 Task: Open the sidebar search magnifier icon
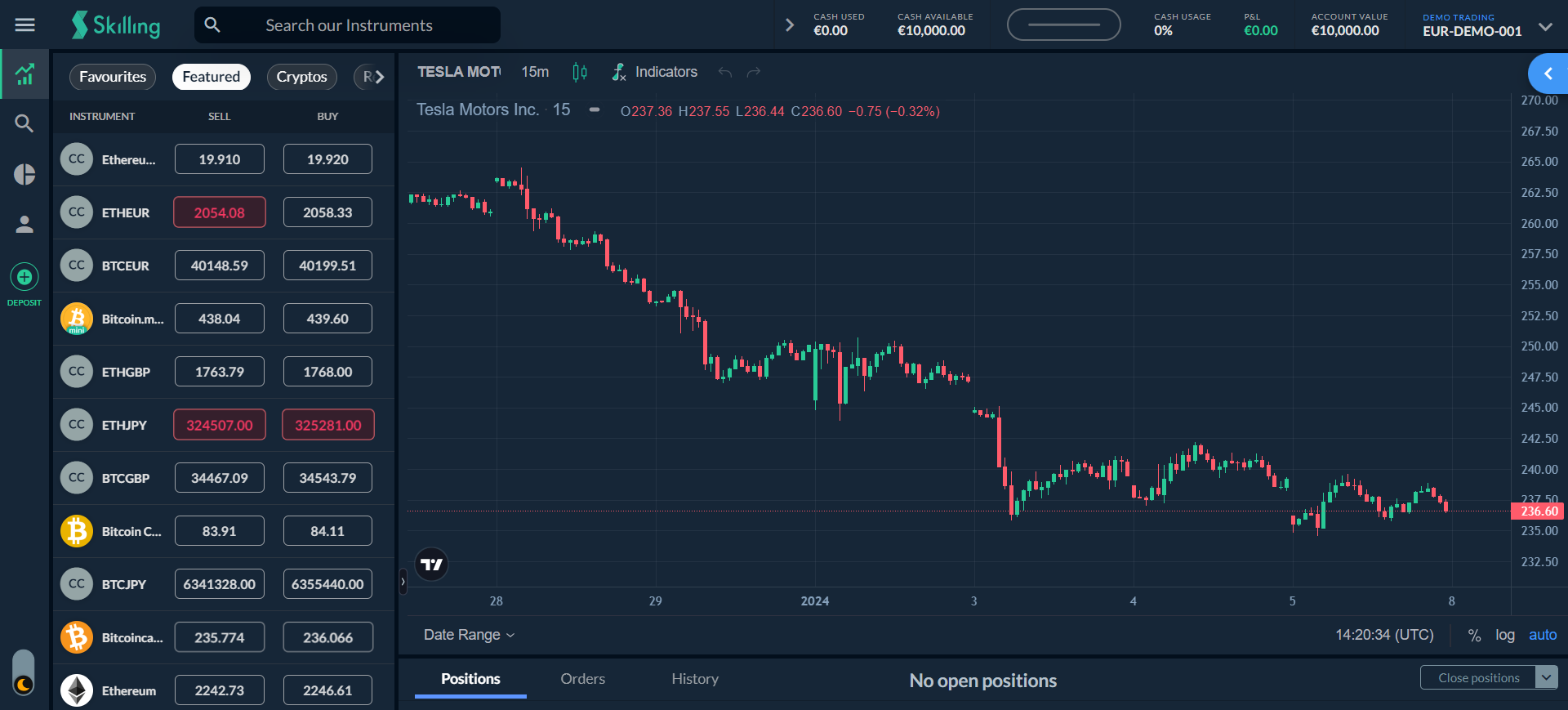[24, 123]
